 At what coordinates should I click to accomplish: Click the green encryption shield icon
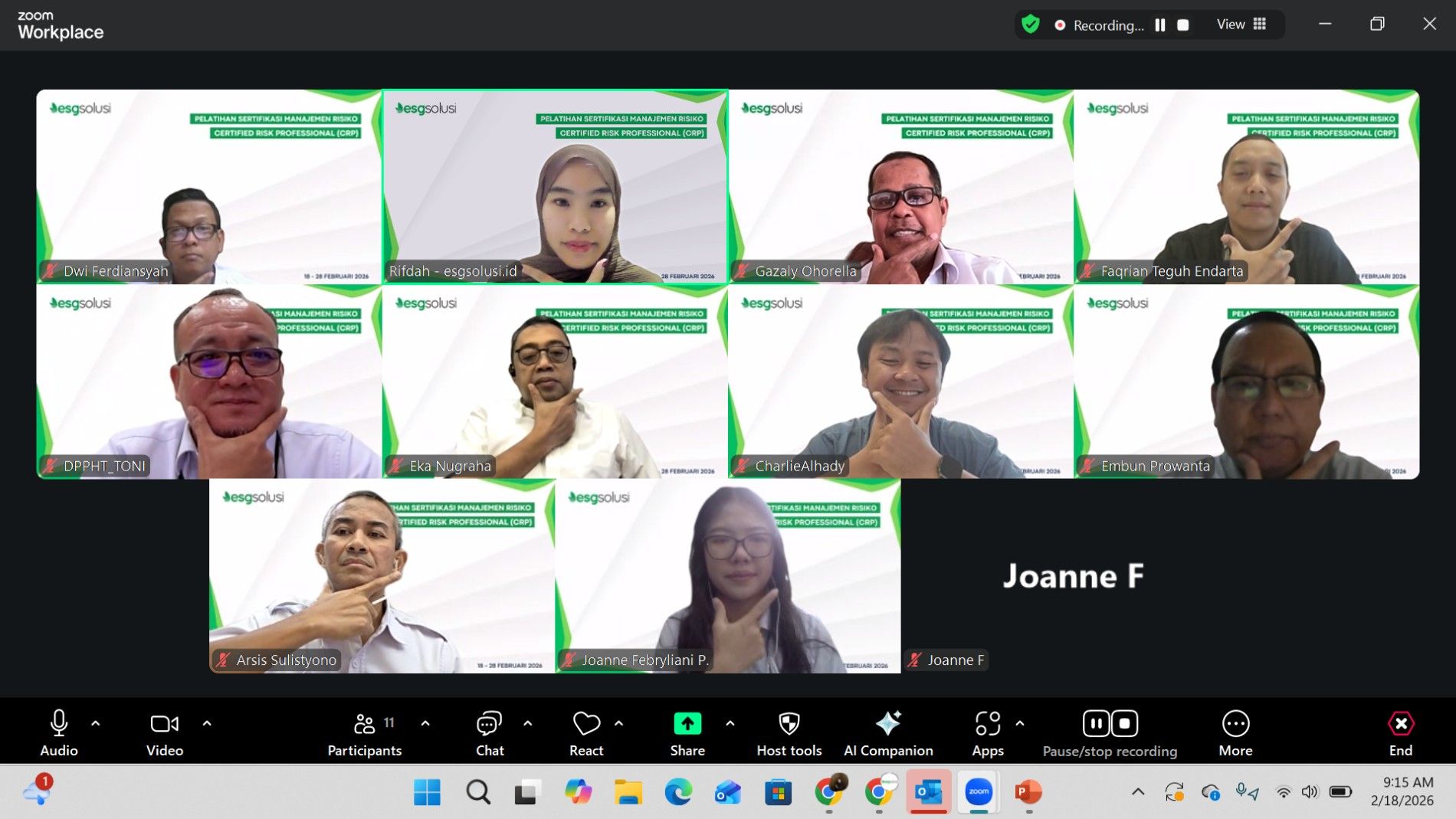click(1031, 25)
